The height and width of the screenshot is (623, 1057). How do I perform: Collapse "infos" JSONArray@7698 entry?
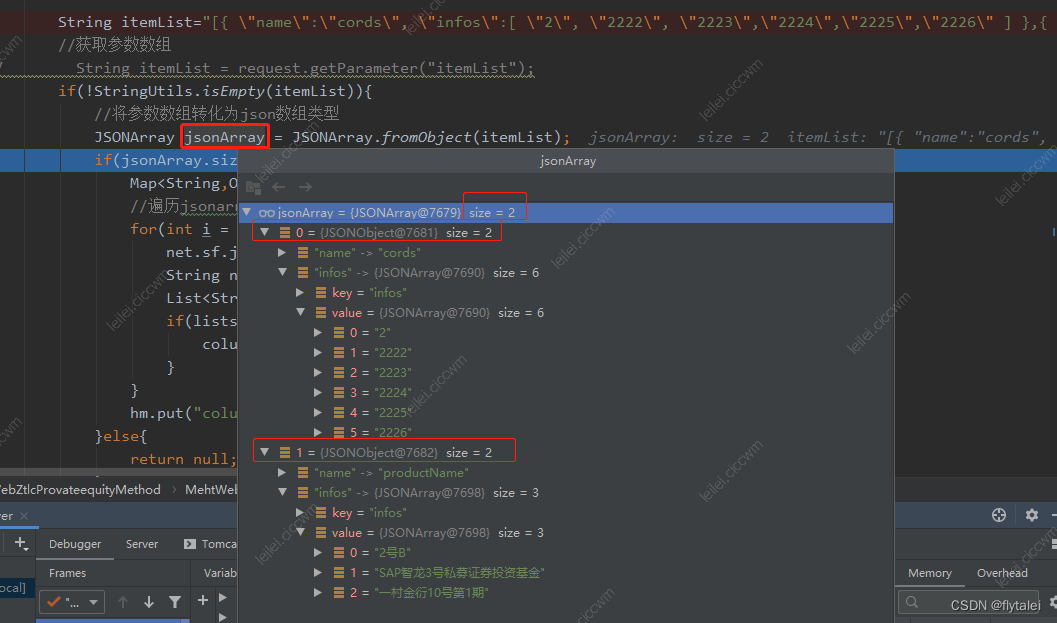283,492
